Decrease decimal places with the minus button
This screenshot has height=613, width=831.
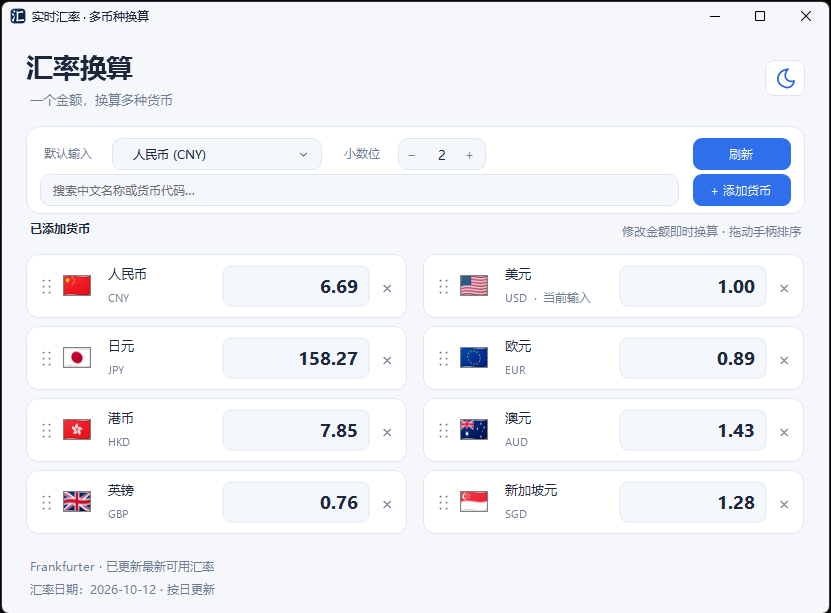(411, 155)
